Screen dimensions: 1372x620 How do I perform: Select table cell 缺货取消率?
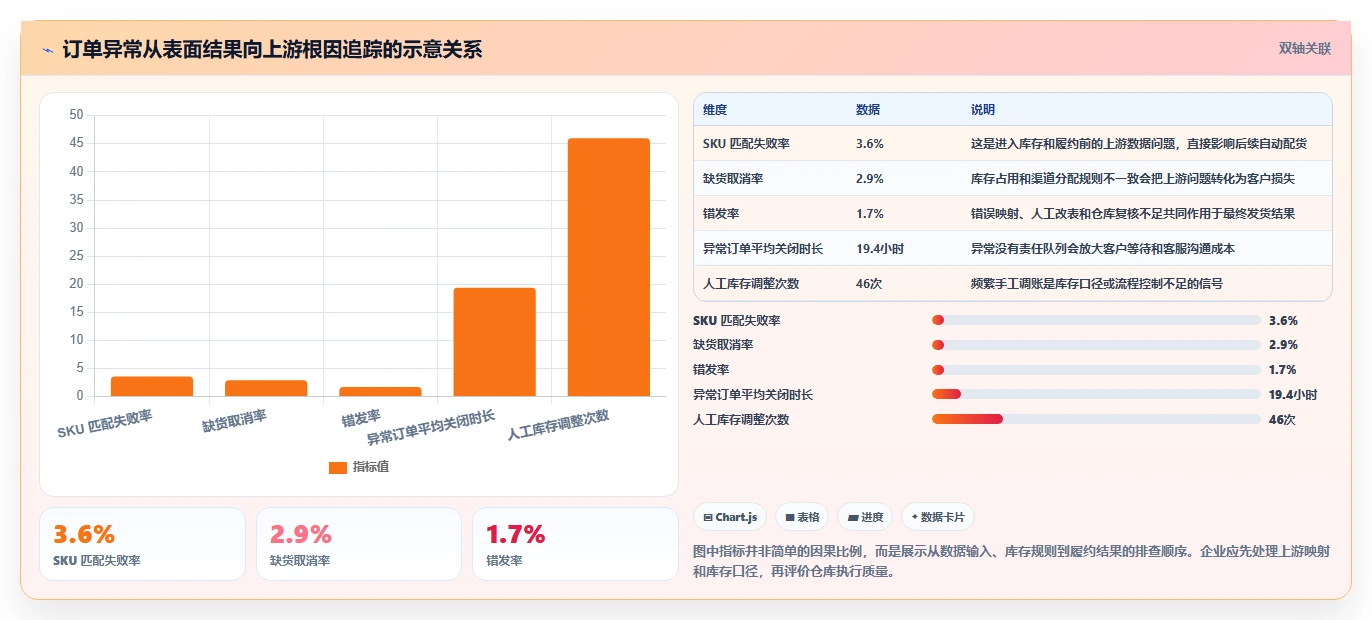(733, 179)
